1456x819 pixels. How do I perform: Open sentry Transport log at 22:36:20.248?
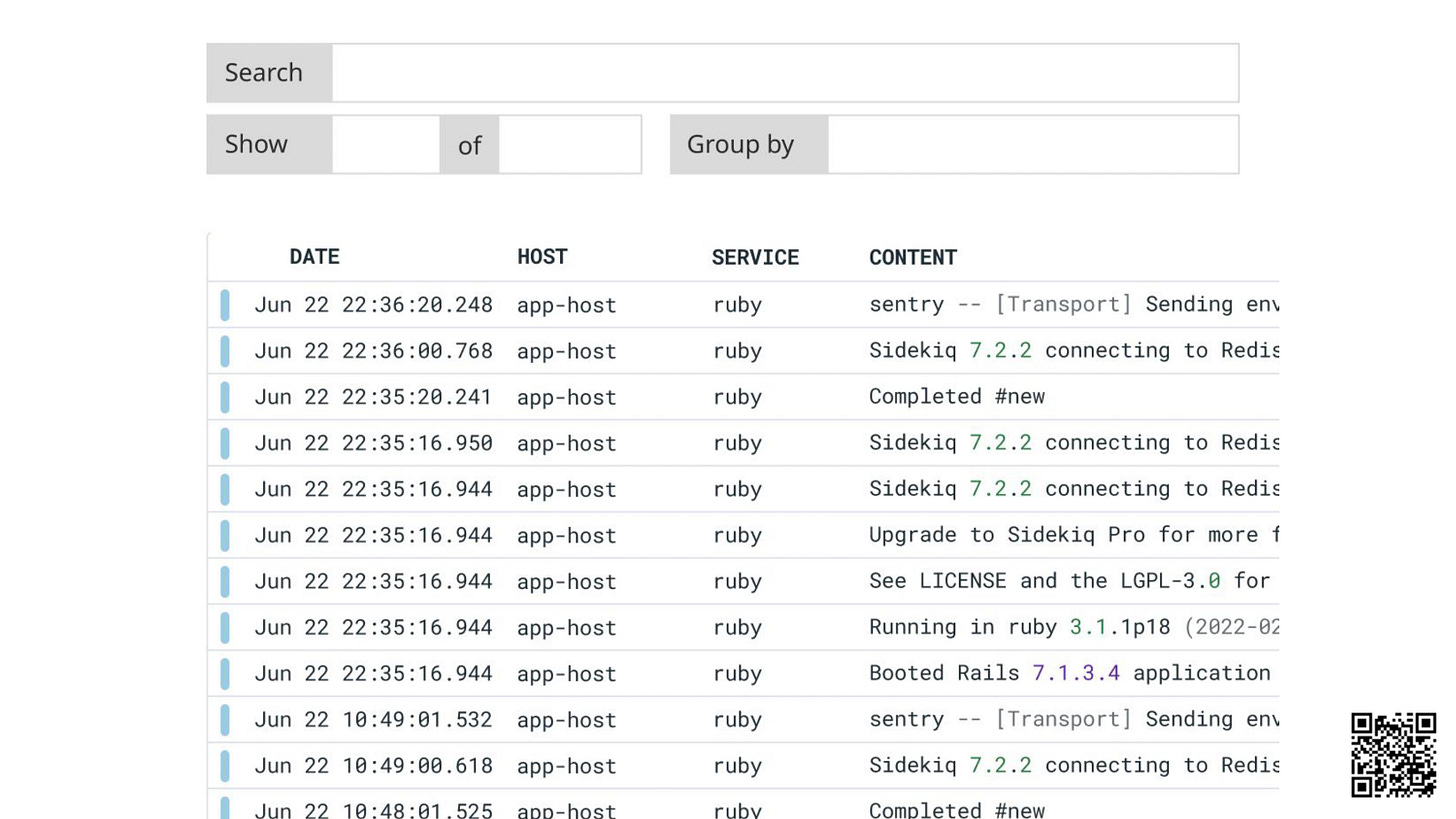tap(1074, 304)
